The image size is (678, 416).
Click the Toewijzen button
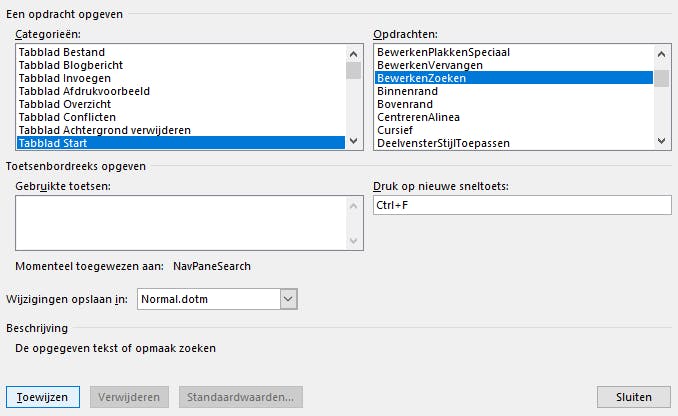coord(43,397)
